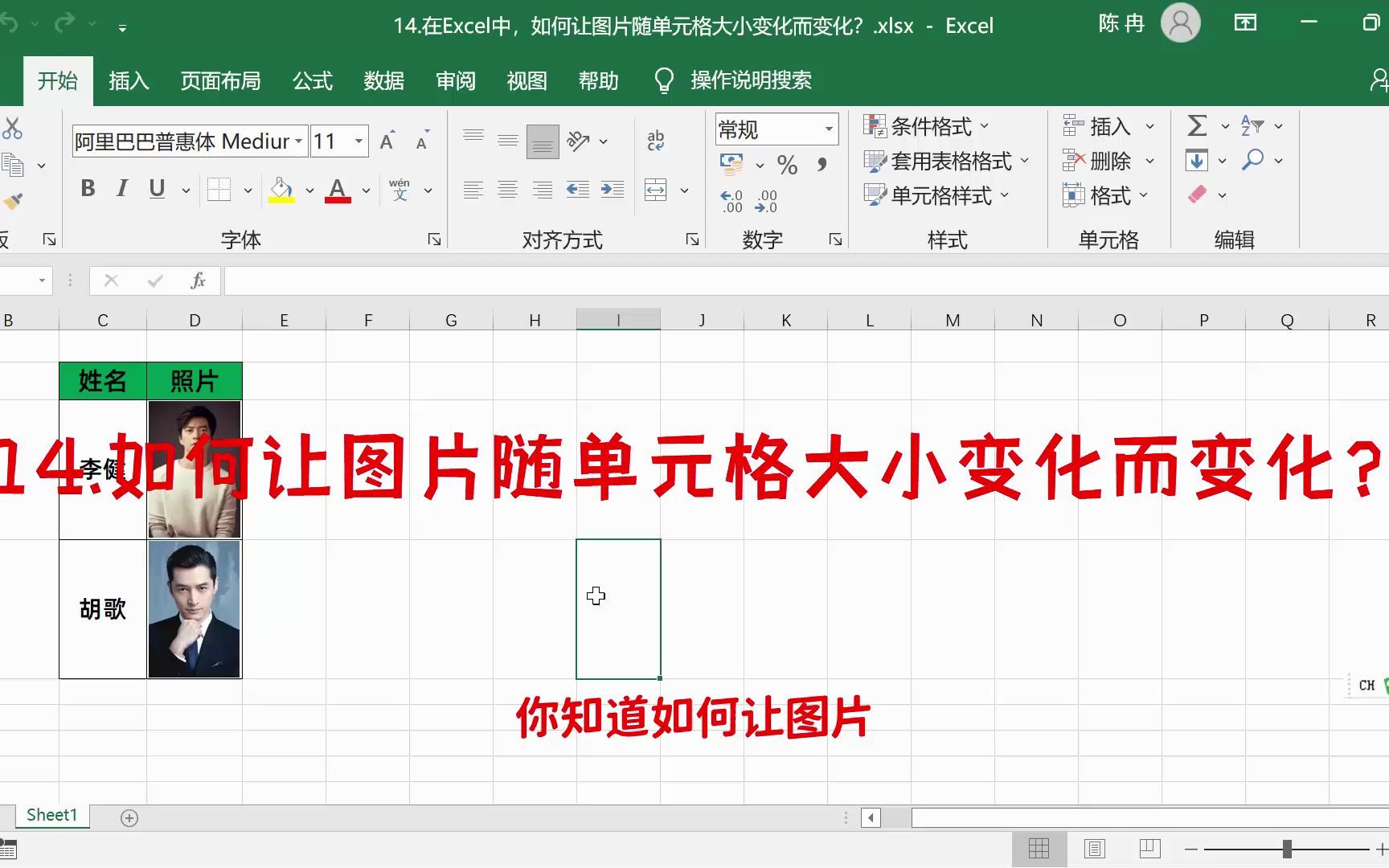
Task: Select the increase font size icon
Action: tap(386, 141)
